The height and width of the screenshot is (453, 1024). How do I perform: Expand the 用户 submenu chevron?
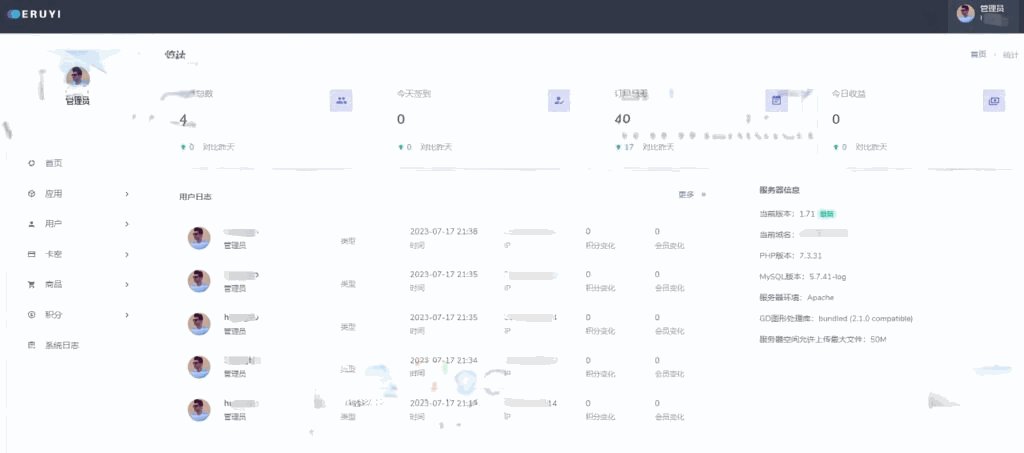click(127, 224)
